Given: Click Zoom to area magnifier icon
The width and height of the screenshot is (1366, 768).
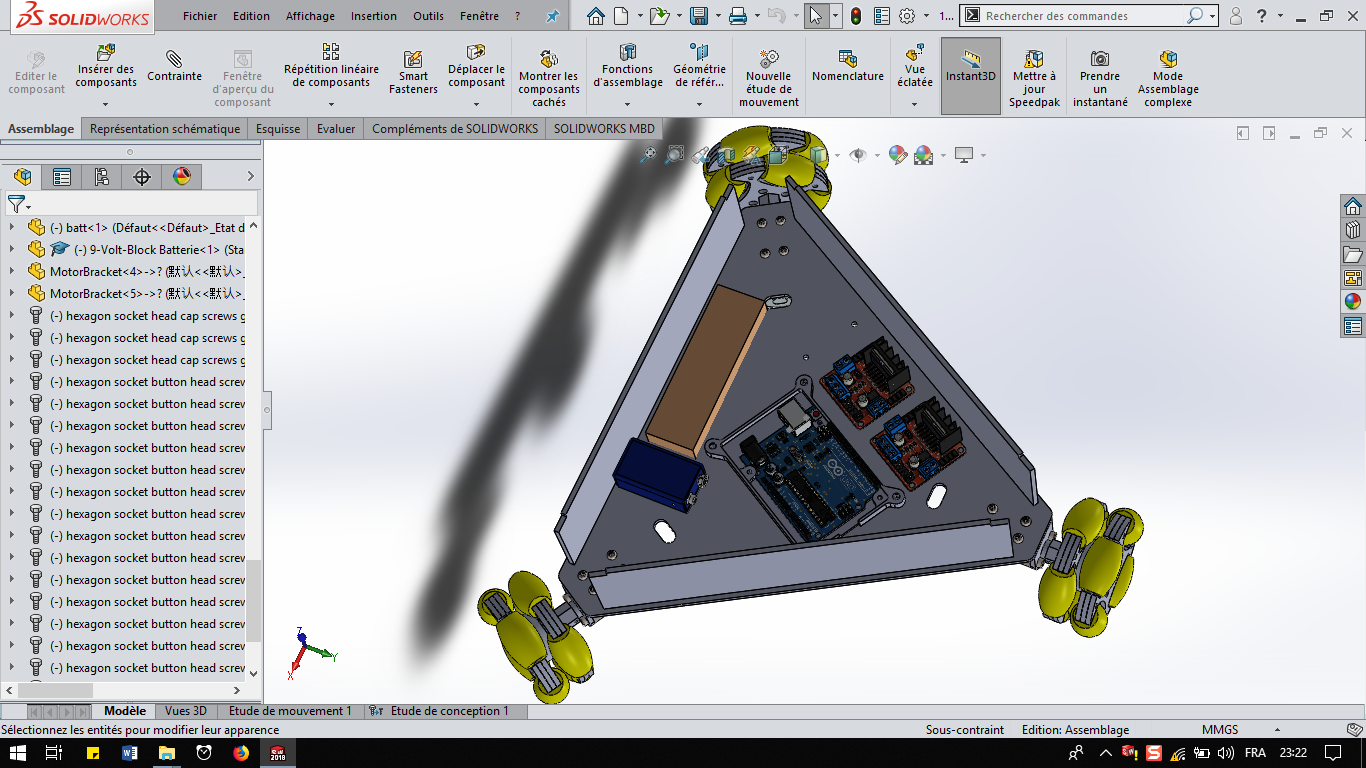Looking at the screenshot, I should pyautogui.click(x=675, y=154).
